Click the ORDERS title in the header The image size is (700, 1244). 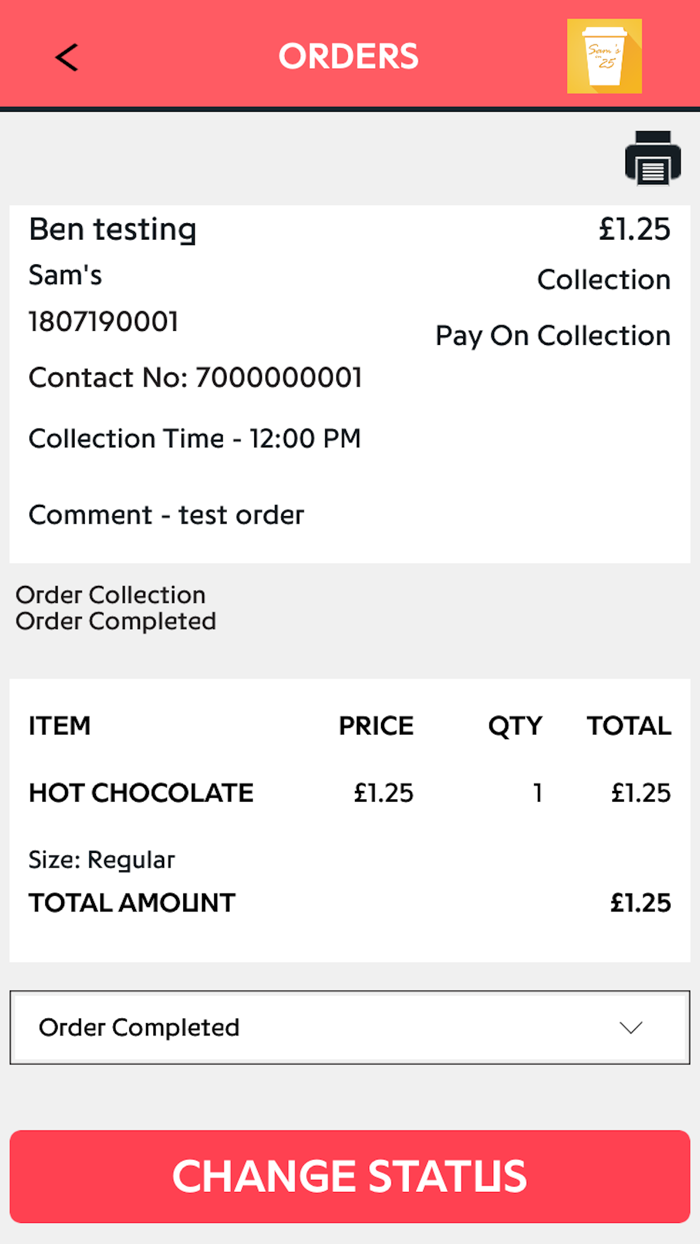(x=349, y=57)
